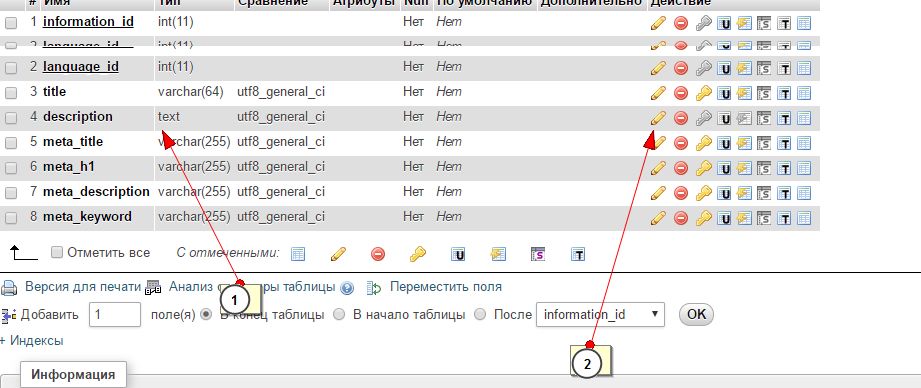Tick the 'Отметить все' checkbox
This screenshot has width=921, height=388.
[57, 252]
